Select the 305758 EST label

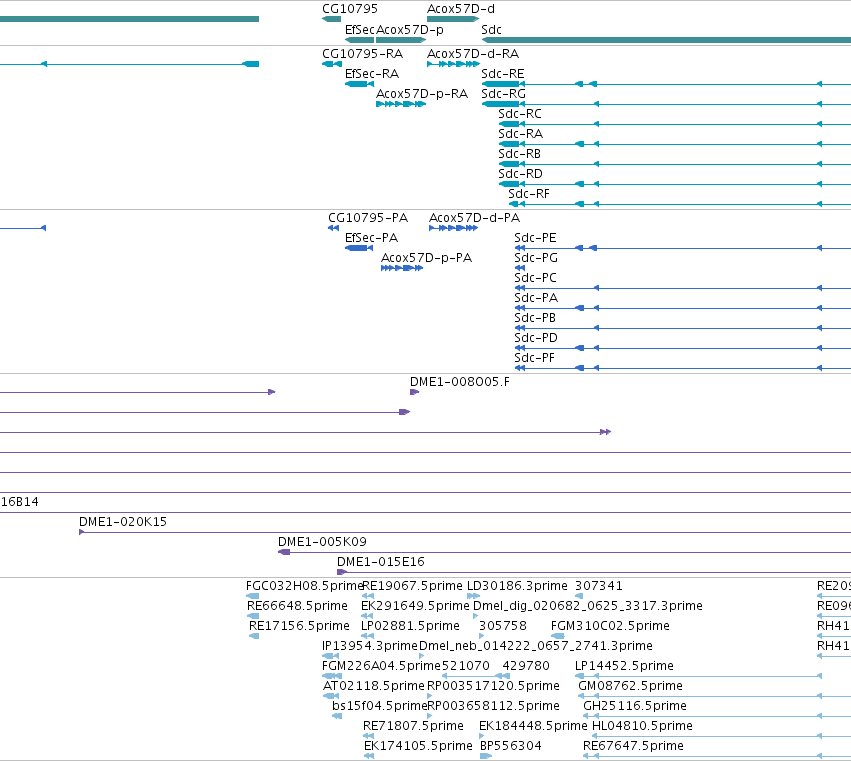coord(503,626)
